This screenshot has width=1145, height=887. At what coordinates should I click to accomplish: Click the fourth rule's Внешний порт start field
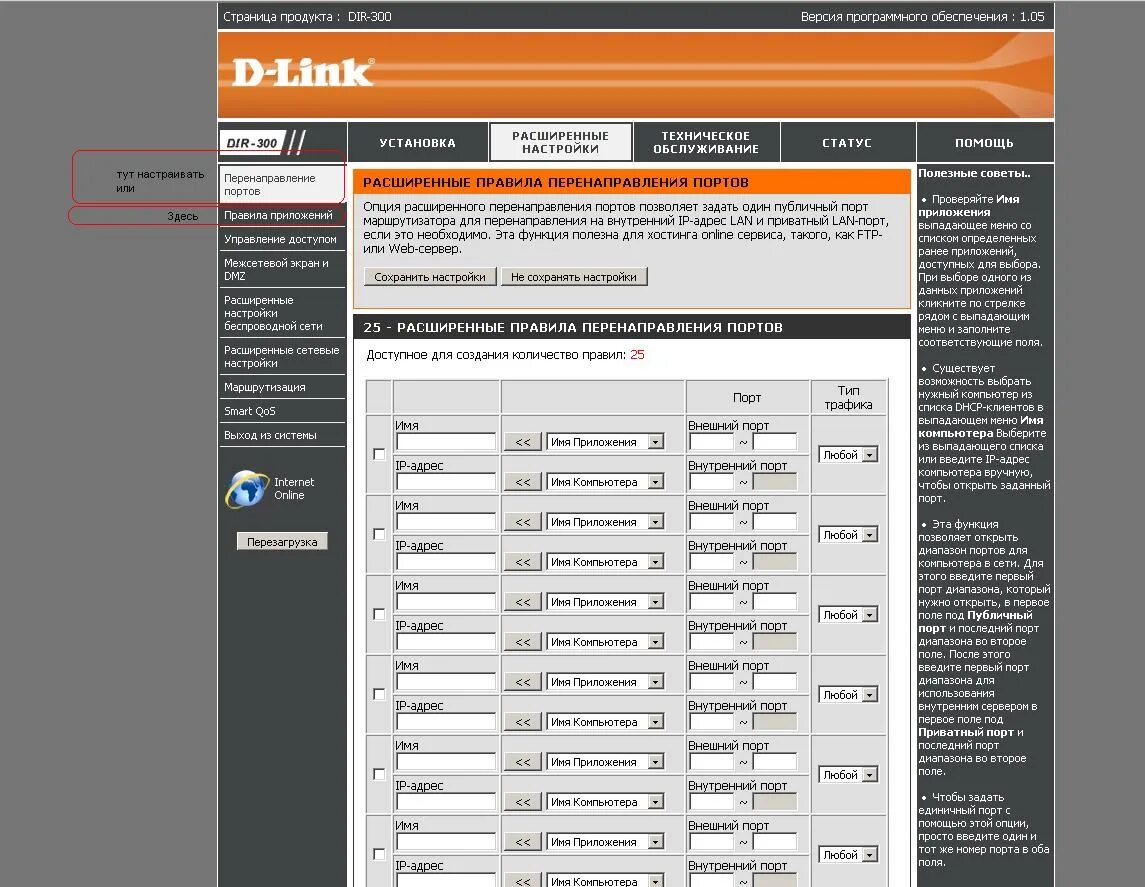pos(712,682)
